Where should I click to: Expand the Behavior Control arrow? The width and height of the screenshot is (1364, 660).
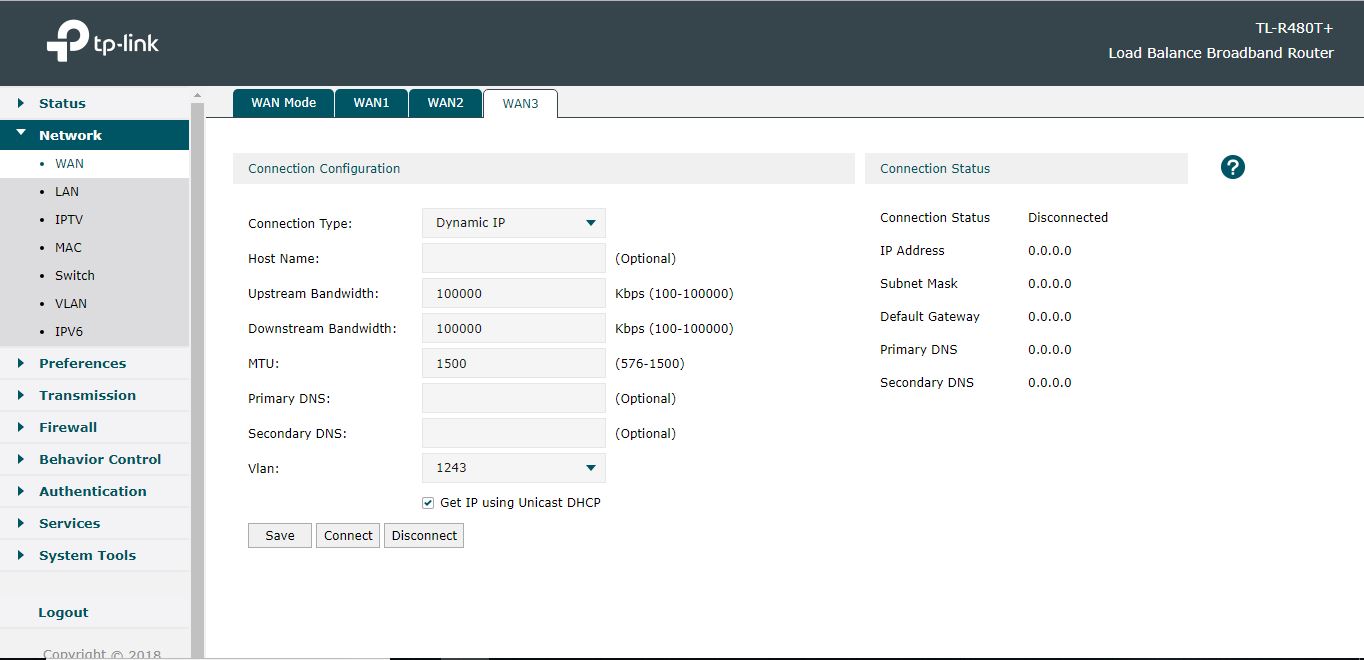pyautogui.click(x=21, y=459)
